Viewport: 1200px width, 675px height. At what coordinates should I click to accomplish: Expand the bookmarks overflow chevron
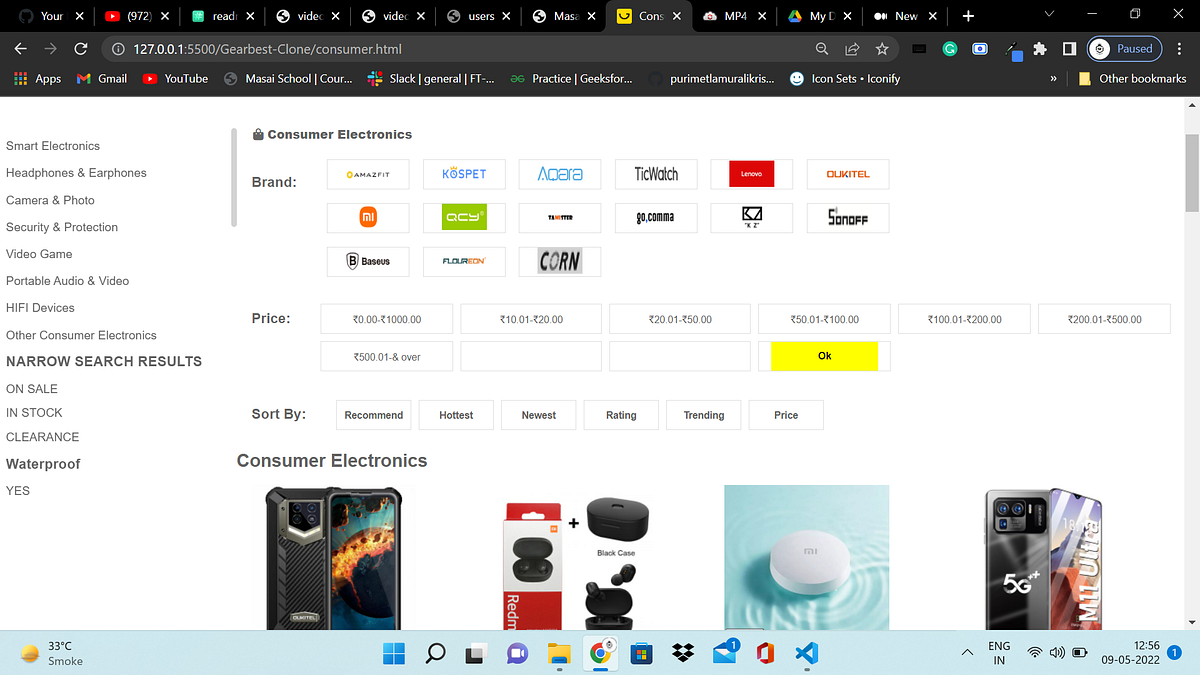coord(1053,79)
